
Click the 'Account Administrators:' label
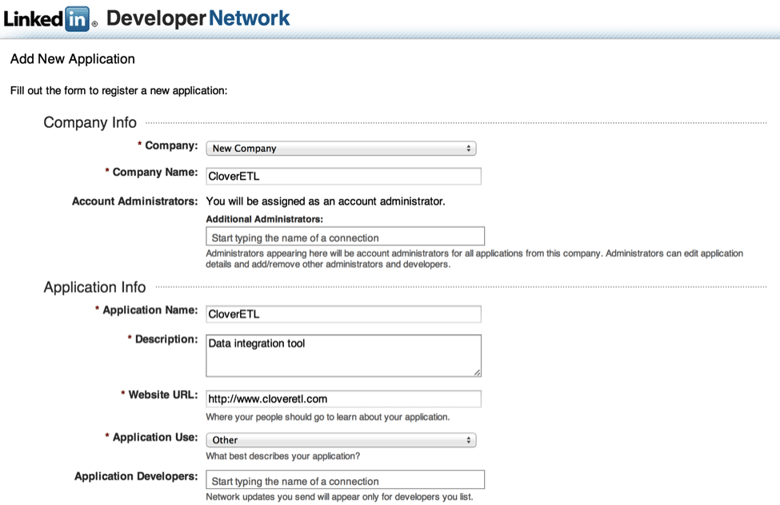135,201
